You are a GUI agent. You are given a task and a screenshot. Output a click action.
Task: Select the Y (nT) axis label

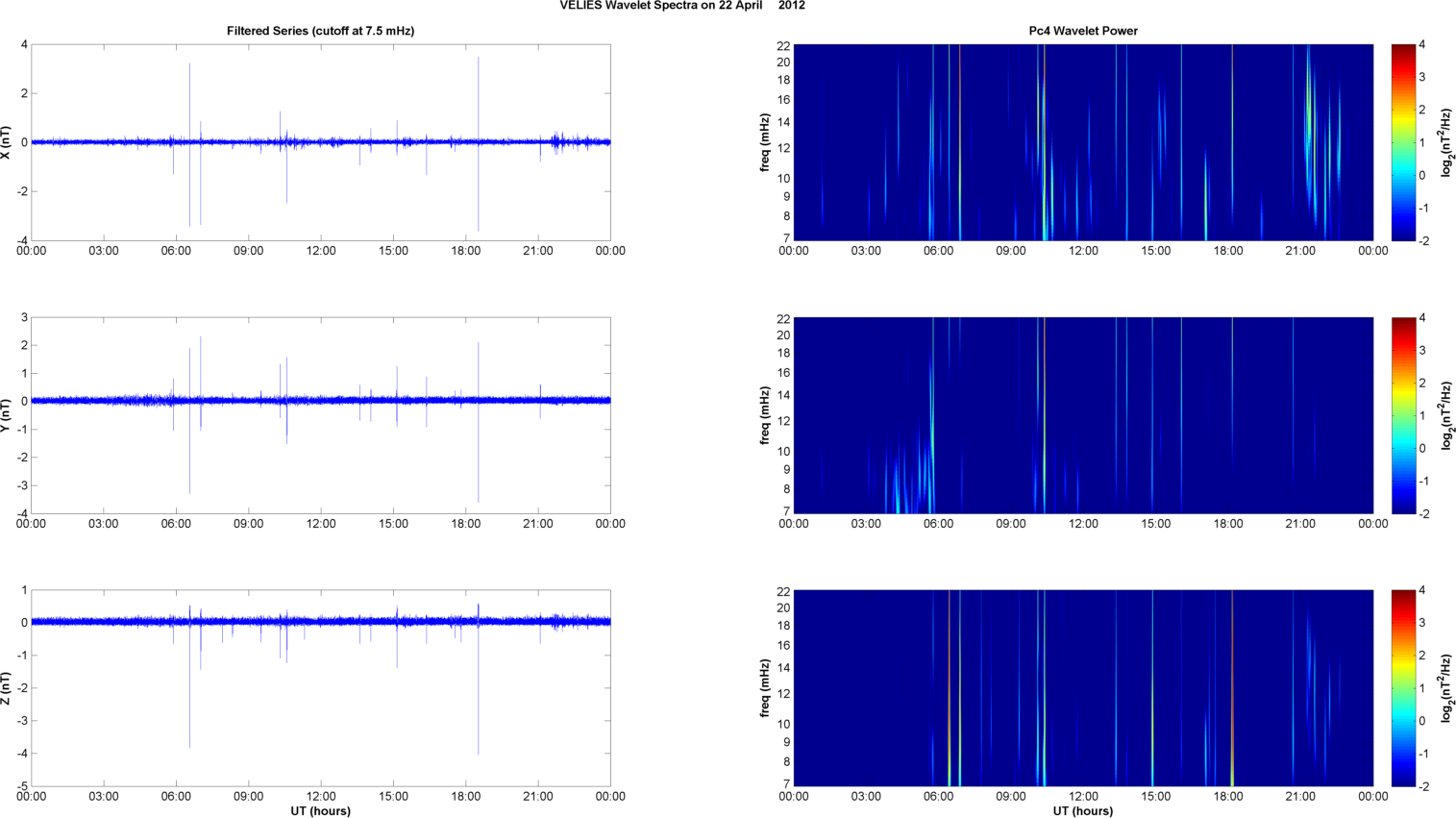[x=7, y=415]
